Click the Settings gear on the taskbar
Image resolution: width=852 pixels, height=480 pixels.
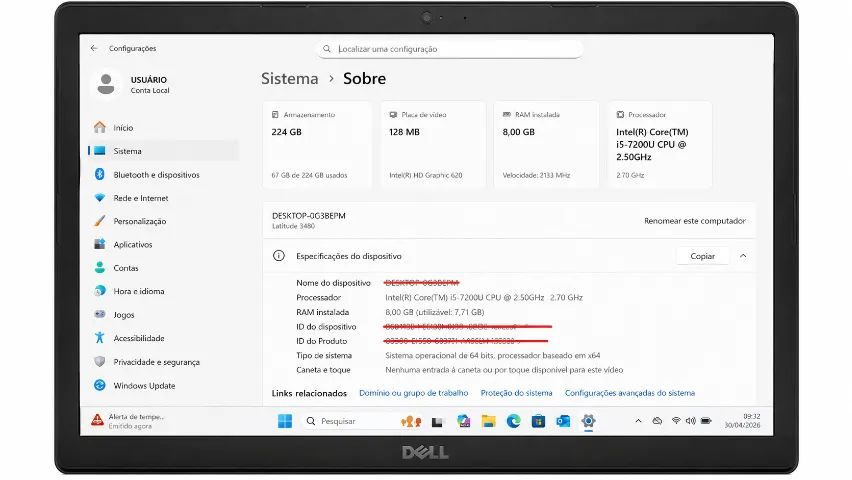tap(588, 421)
